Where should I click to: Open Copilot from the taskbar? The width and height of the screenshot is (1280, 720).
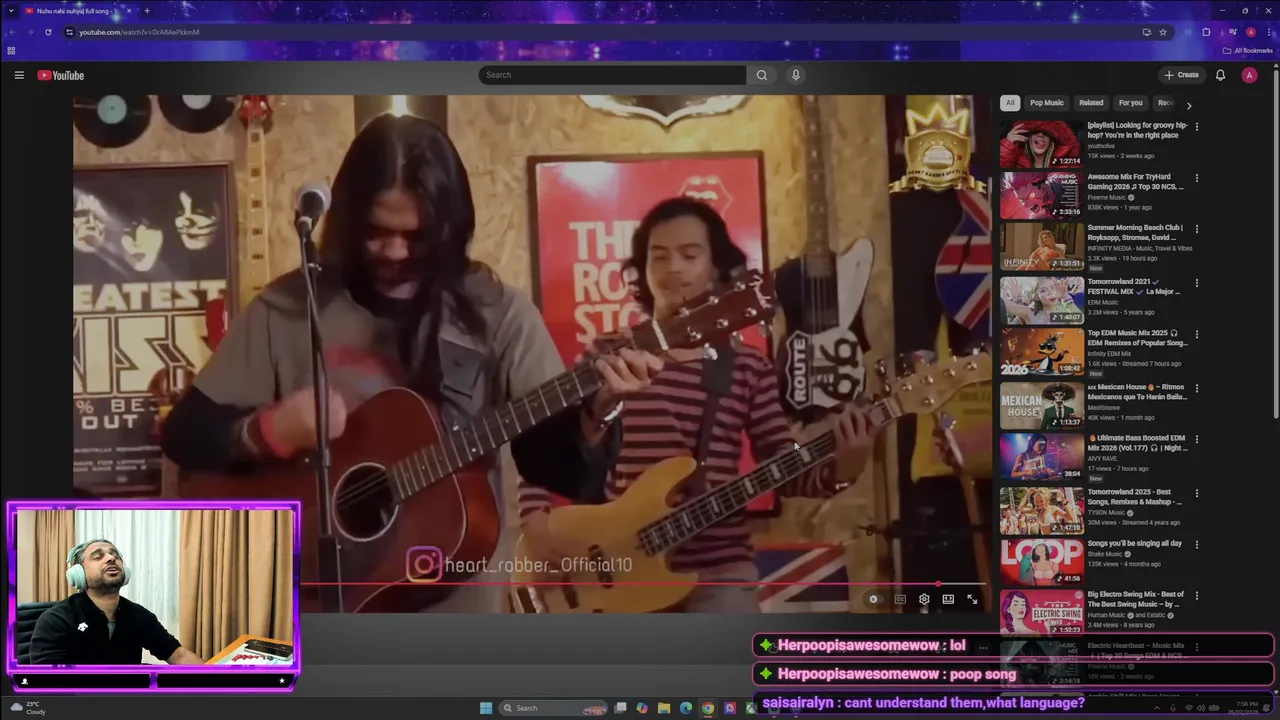[642, 708]
